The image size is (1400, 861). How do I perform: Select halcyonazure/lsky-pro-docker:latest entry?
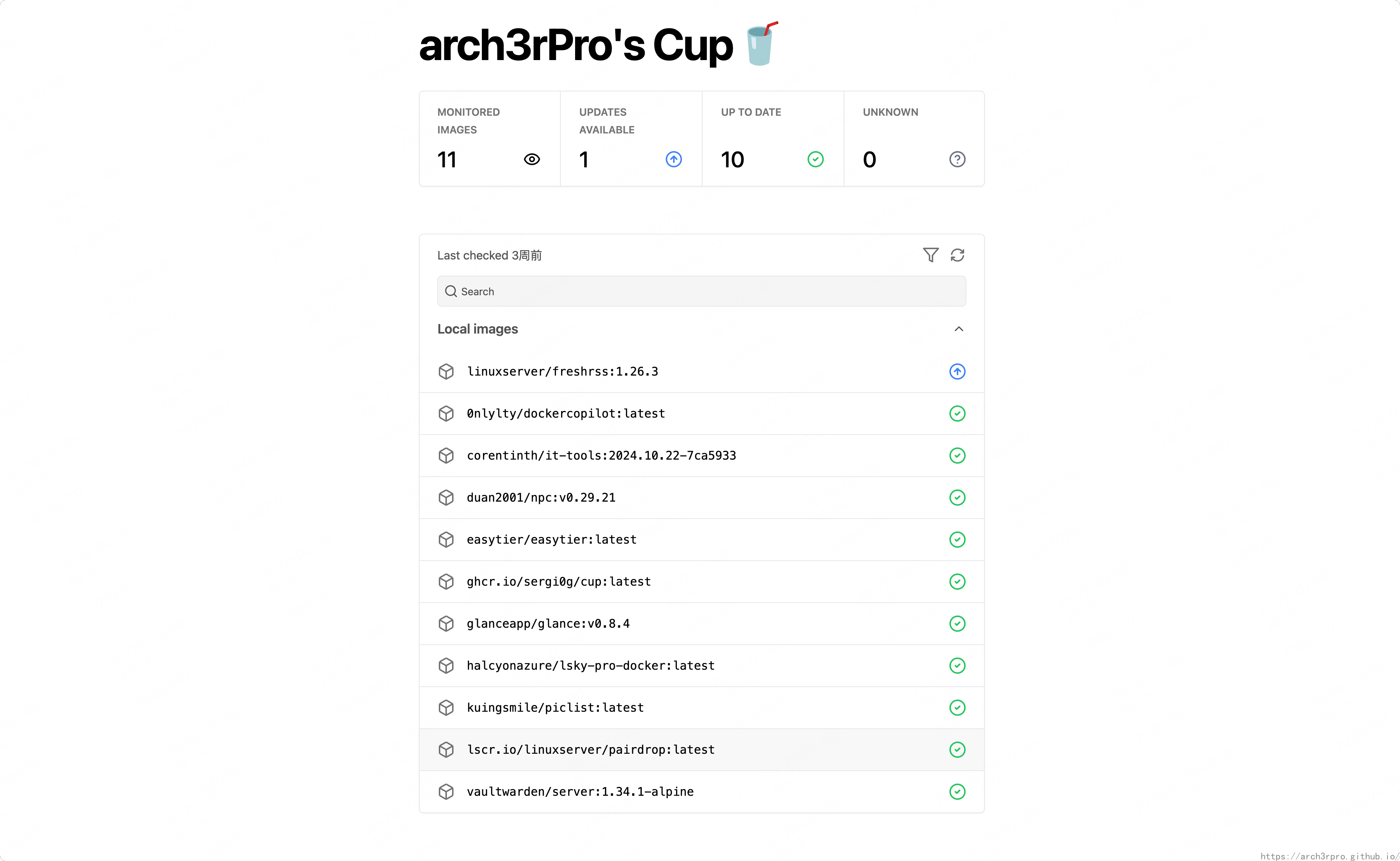click(590, 666)
